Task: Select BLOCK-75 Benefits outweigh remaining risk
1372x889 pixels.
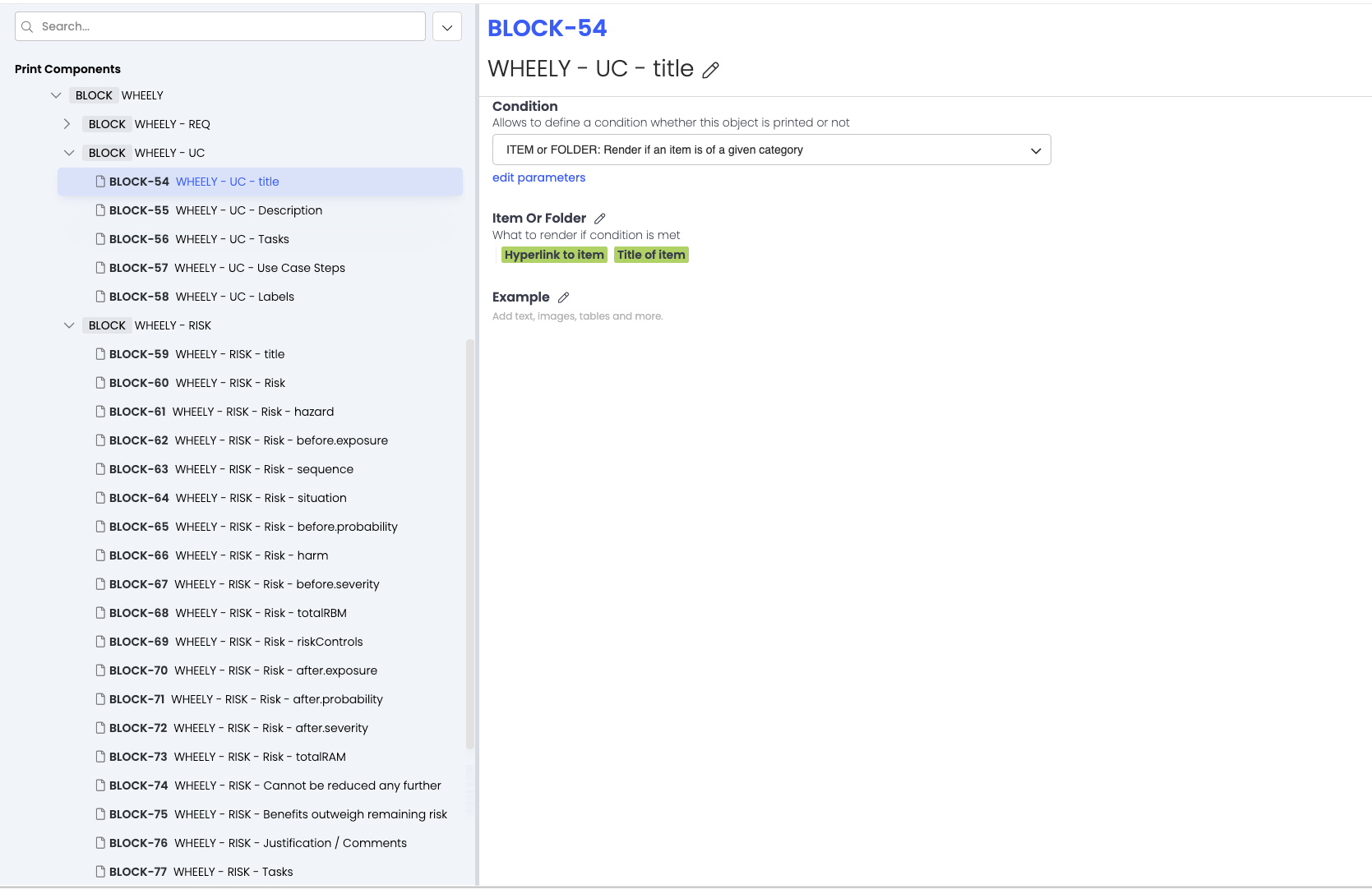Action: (261, 814)
